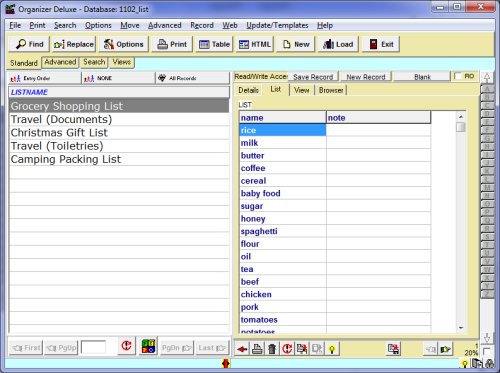Create a New database from toolbar
The image size is (500, 373).
point(296,44)
